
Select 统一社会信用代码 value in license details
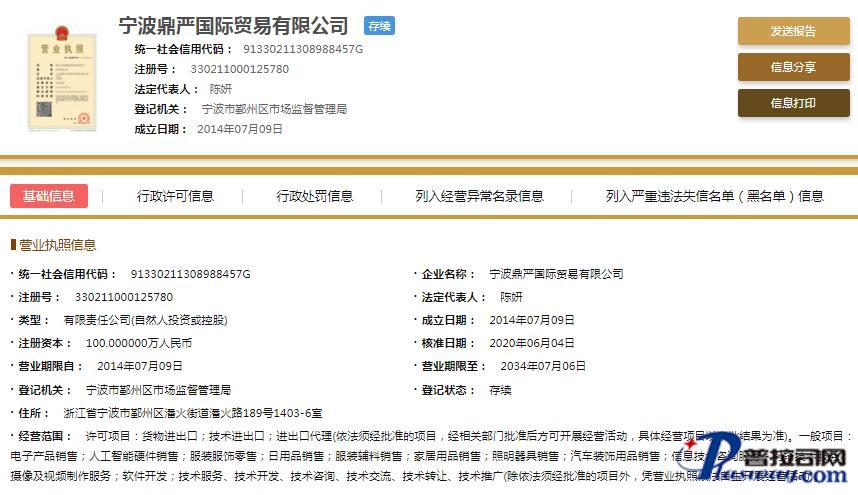tap(190, 274)
